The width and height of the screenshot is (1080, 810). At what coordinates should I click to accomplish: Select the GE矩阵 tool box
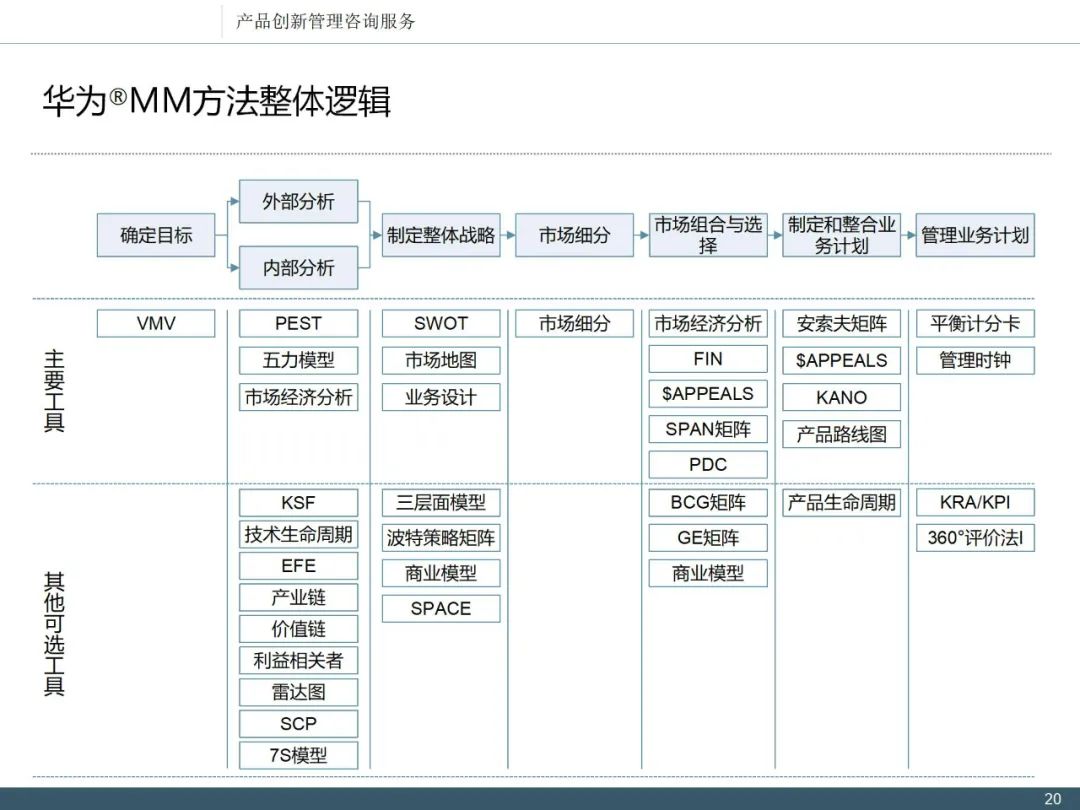coord(708,538)
